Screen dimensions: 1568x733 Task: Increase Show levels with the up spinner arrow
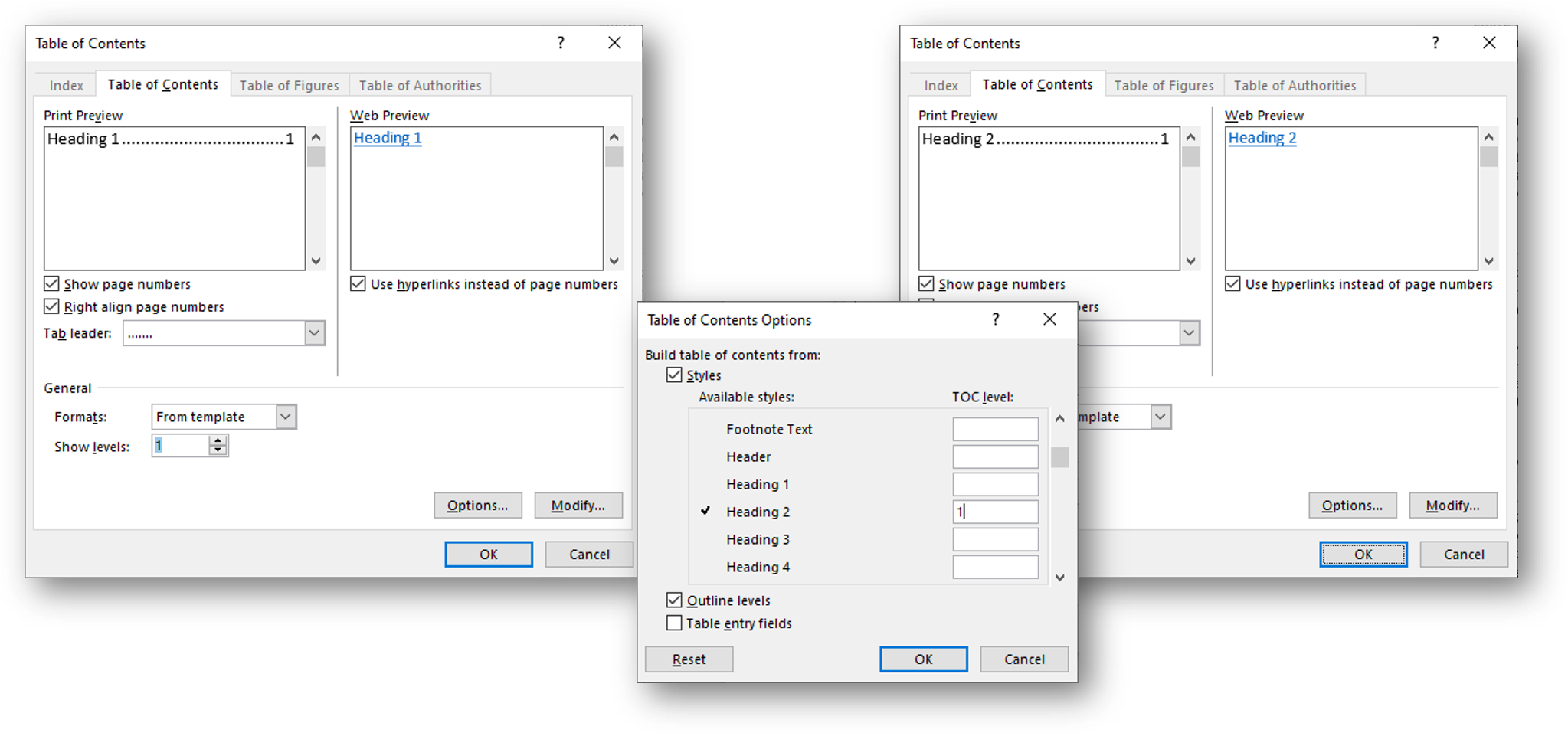pyautogui.click(x=218, y=440)
